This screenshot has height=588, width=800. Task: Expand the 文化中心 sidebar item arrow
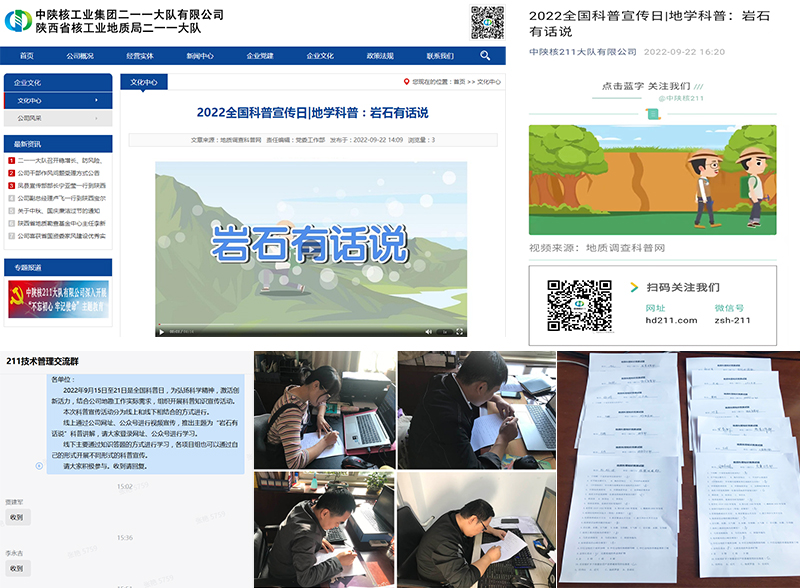click(96, 101)
